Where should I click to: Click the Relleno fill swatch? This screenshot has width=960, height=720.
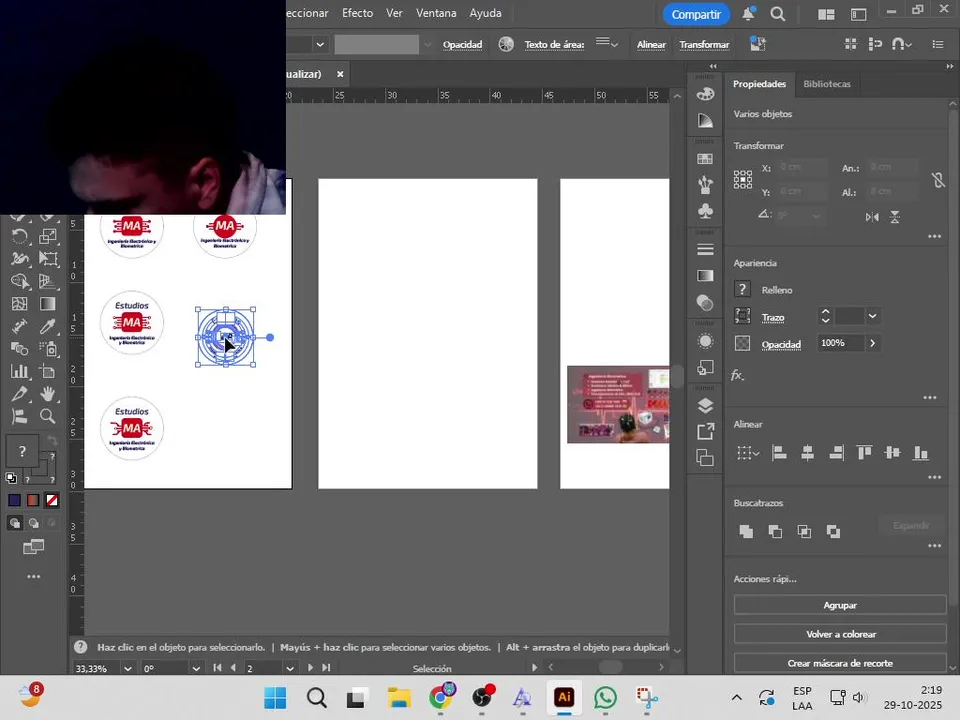click(x=742, y=289)
